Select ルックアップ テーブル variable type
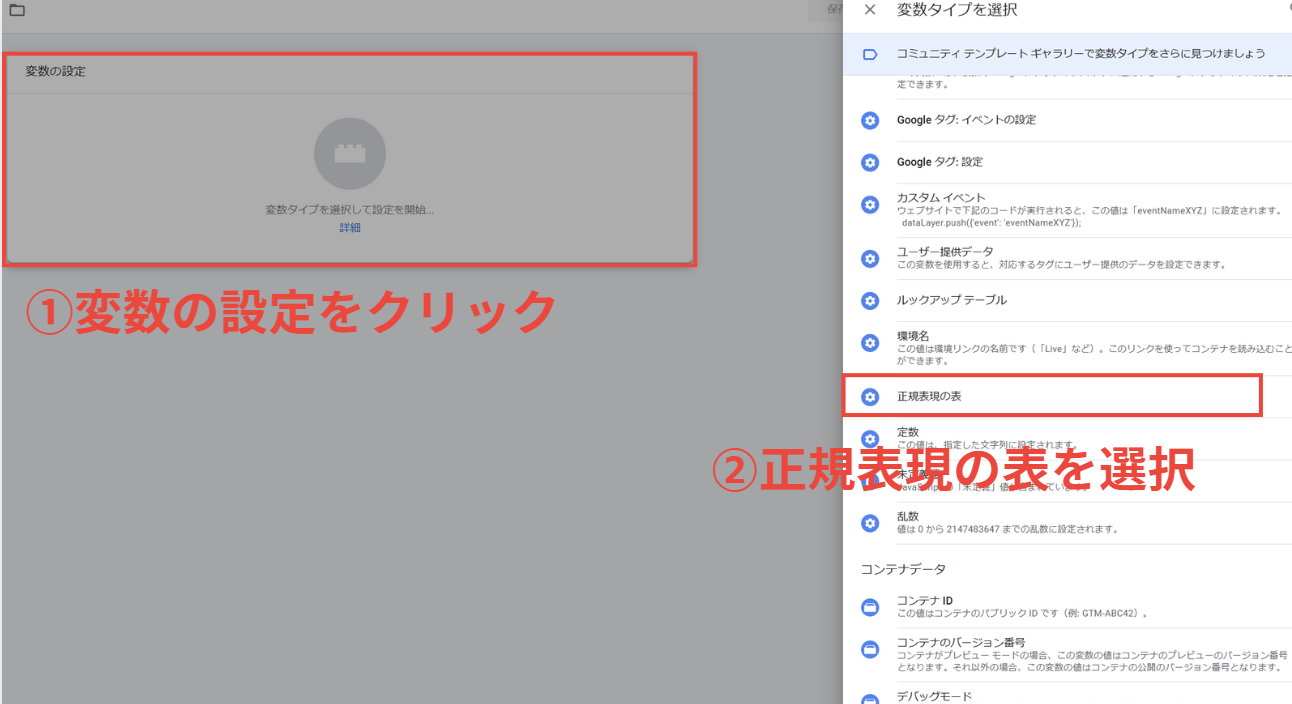 tap(1067, 300)
